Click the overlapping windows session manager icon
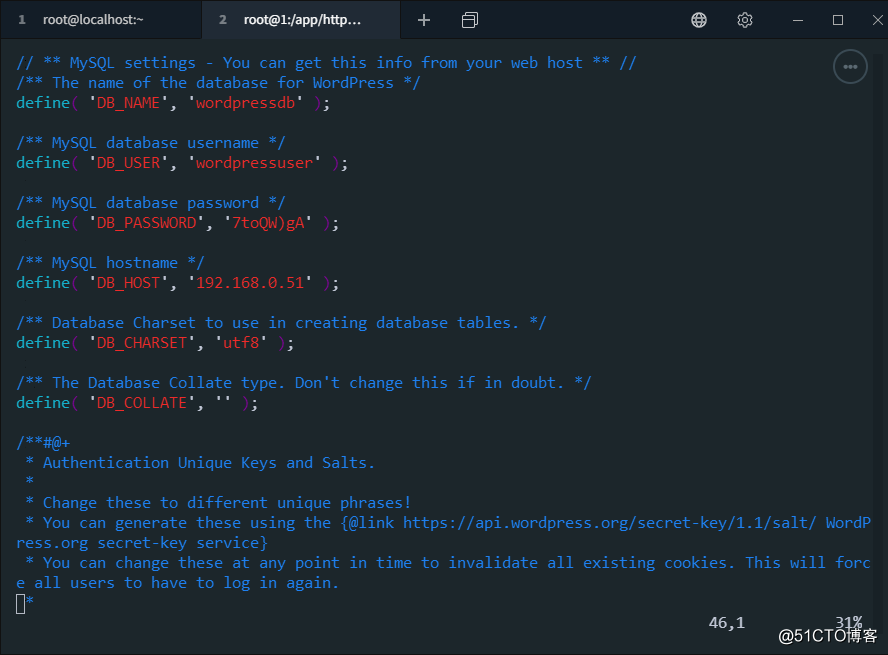This screenshot has width=888, height=655. click(x=470, y=20)
